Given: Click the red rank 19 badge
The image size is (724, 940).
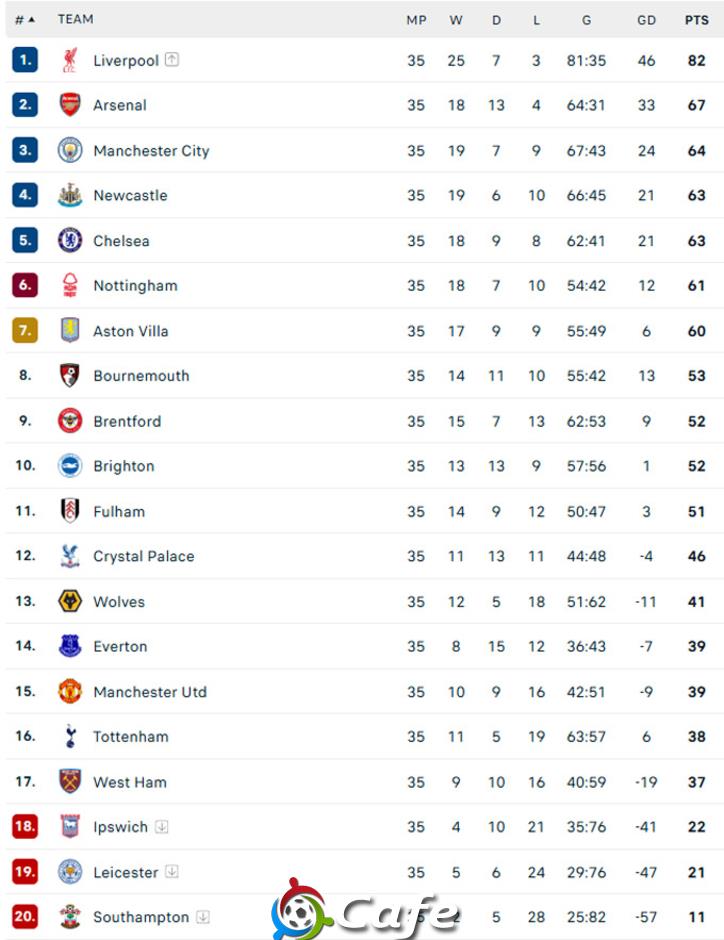Looking at the screenshot, I should point(25,871).
